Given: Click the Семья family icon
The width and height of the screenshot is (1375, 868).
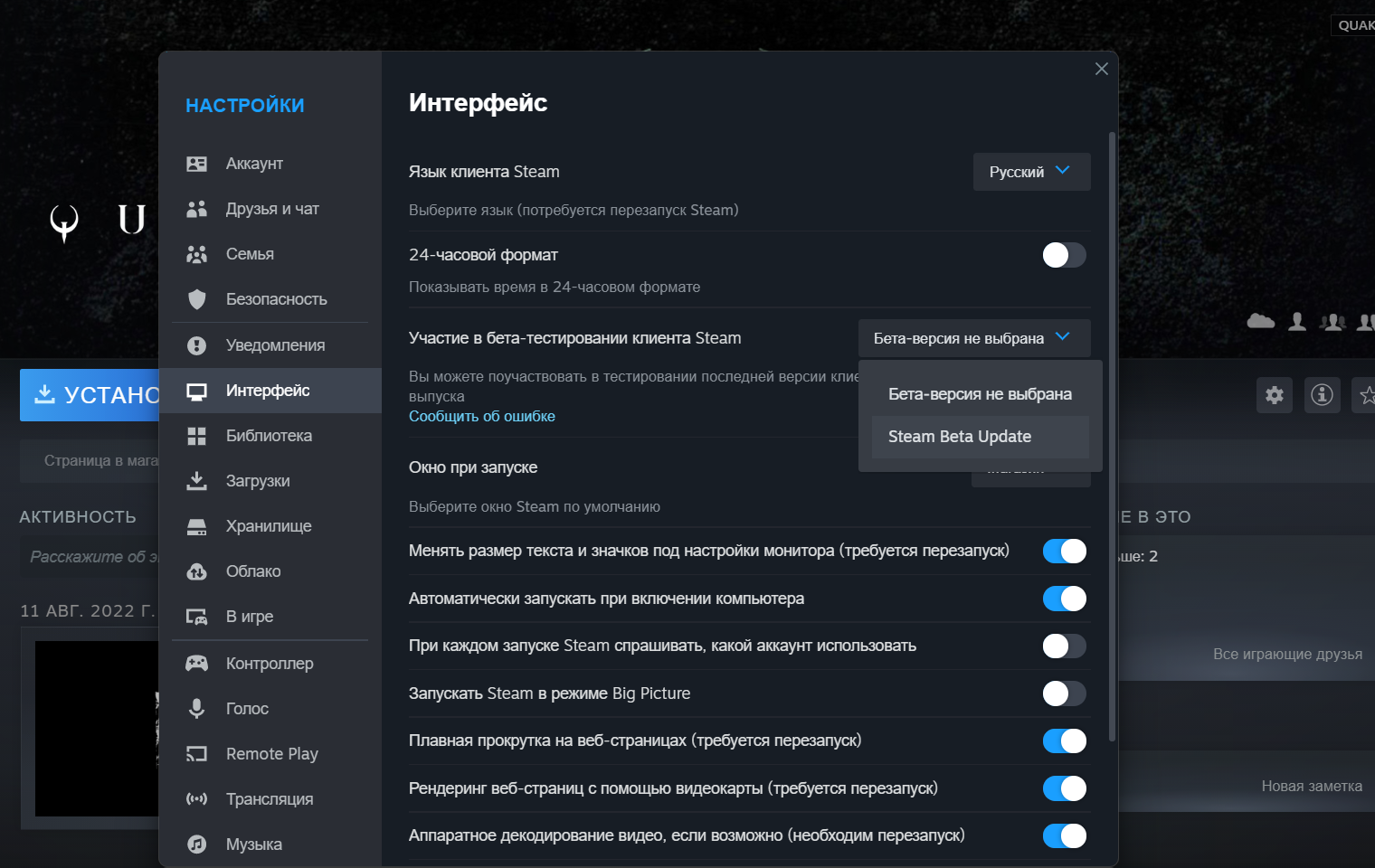Looking at the screenshot, I should [x=196, y=254].
